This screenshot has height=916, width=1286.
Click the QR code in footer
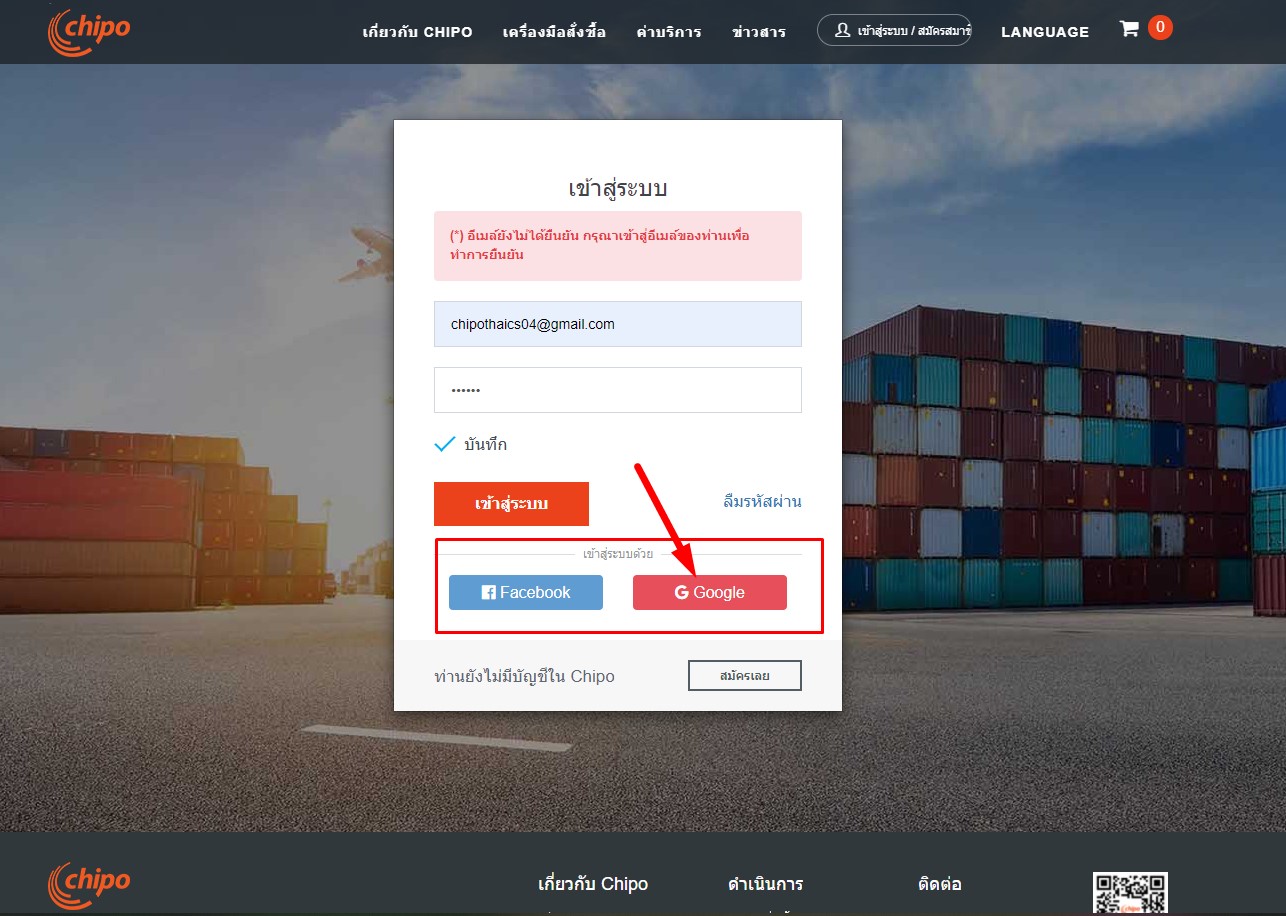coord(1130,893)
